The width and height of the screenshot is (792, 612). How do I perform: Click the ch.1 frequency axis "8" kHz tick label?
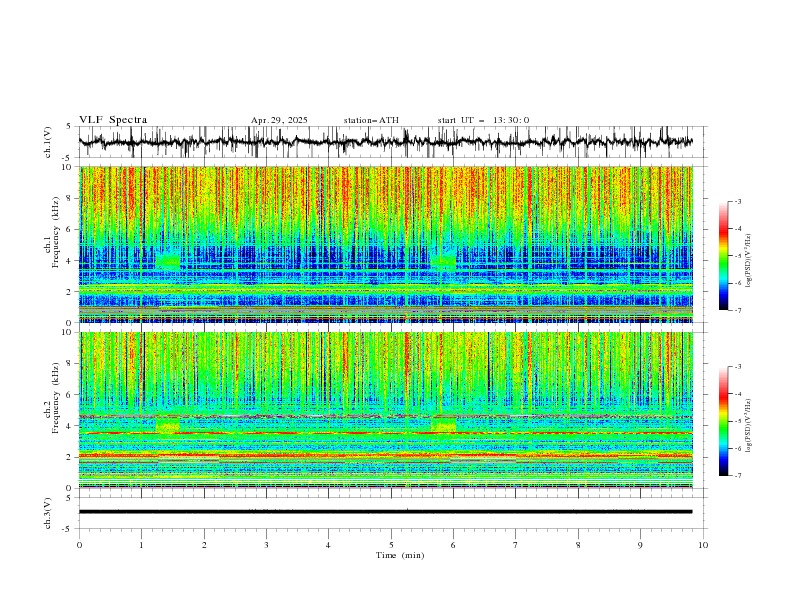70,198
